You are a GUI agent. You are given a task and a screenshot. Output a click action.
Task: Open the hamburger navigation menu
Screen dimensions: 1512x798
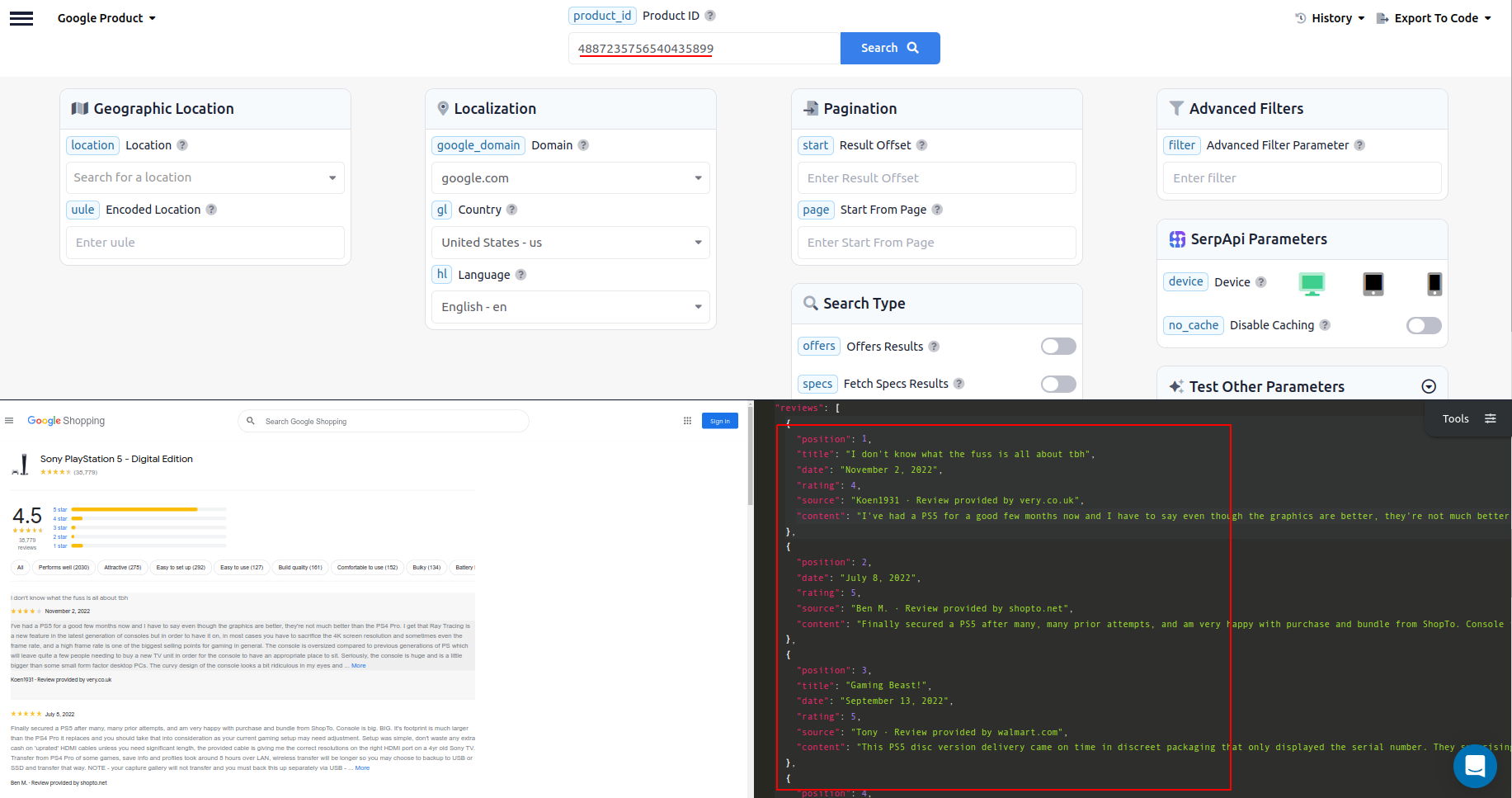click(21, 17)
